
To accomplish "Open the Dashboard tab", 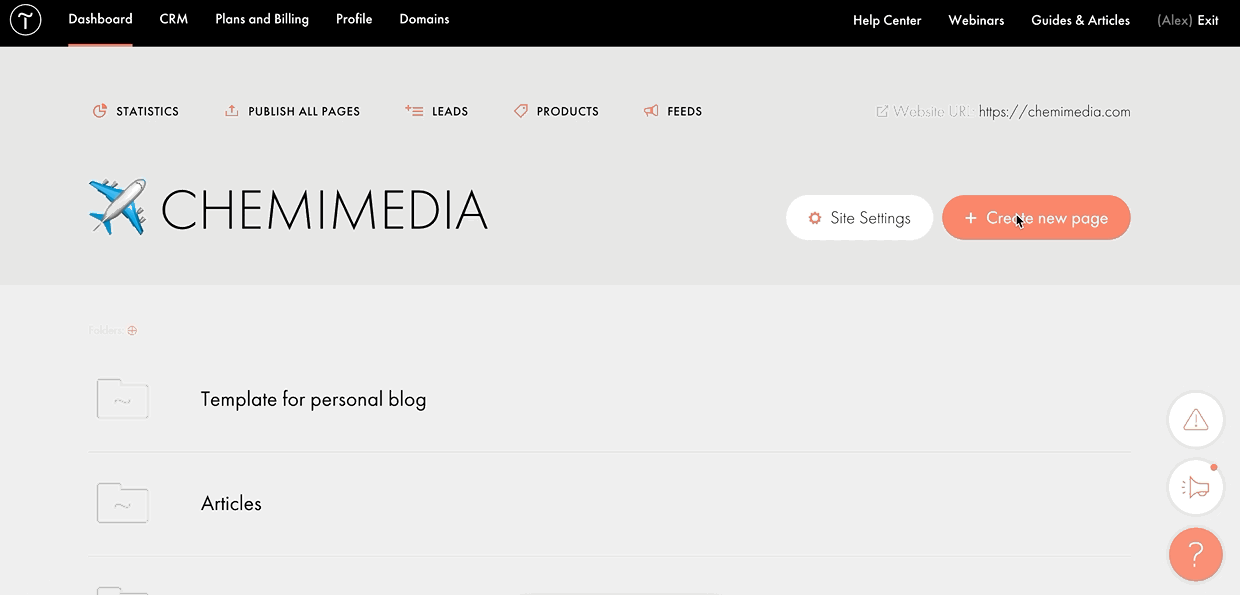I will [x=100, y=20].
